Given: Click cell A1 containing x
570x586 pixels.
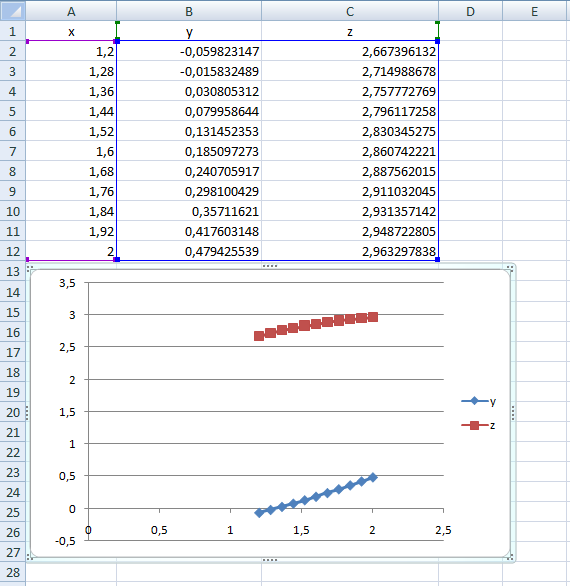Looking at the screenshot, I should tap(71, 31).
